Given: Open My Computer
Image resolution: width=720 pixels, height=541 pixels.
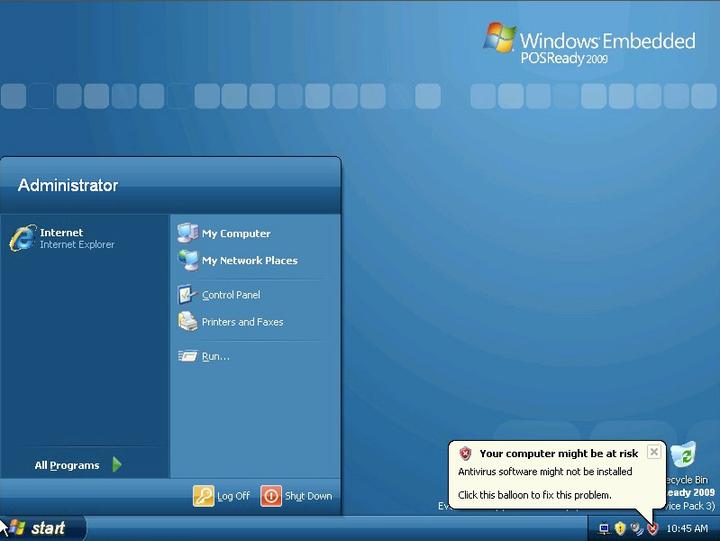Looking at the screenshot, I should click(235, 234).
